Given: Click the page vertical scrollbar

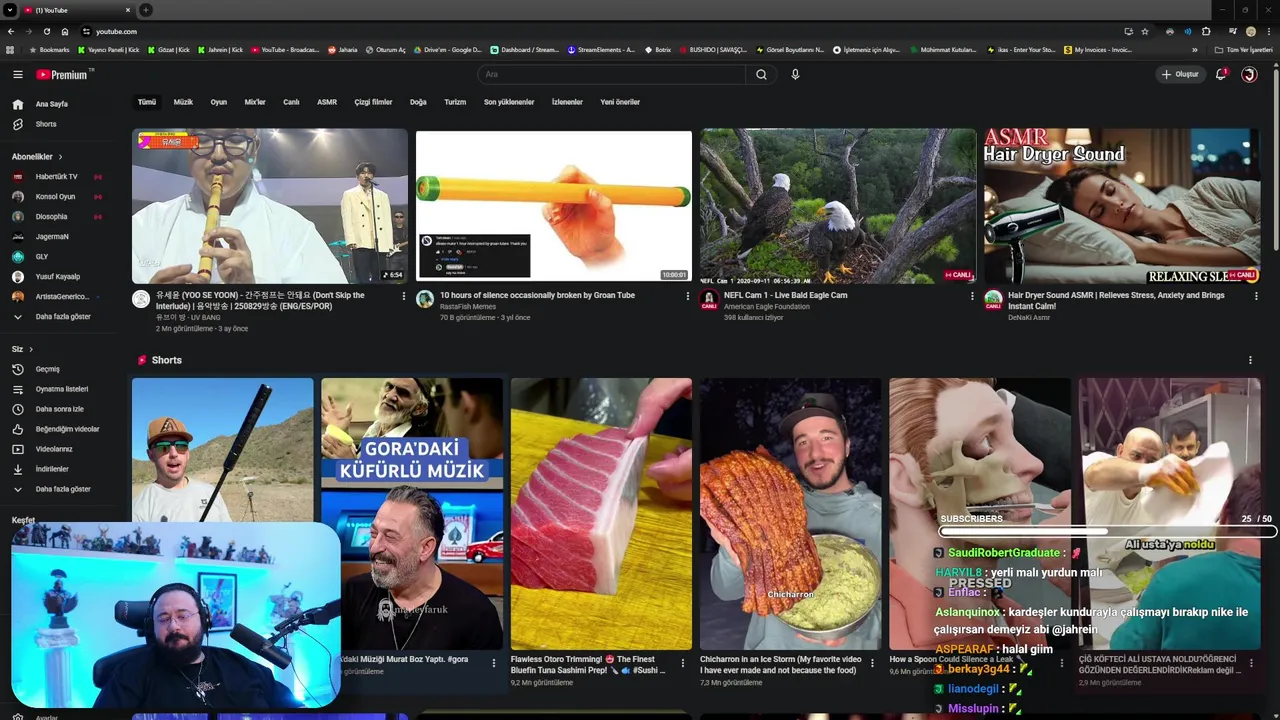Looking at the screenshot, I should tap(1275, 160).
